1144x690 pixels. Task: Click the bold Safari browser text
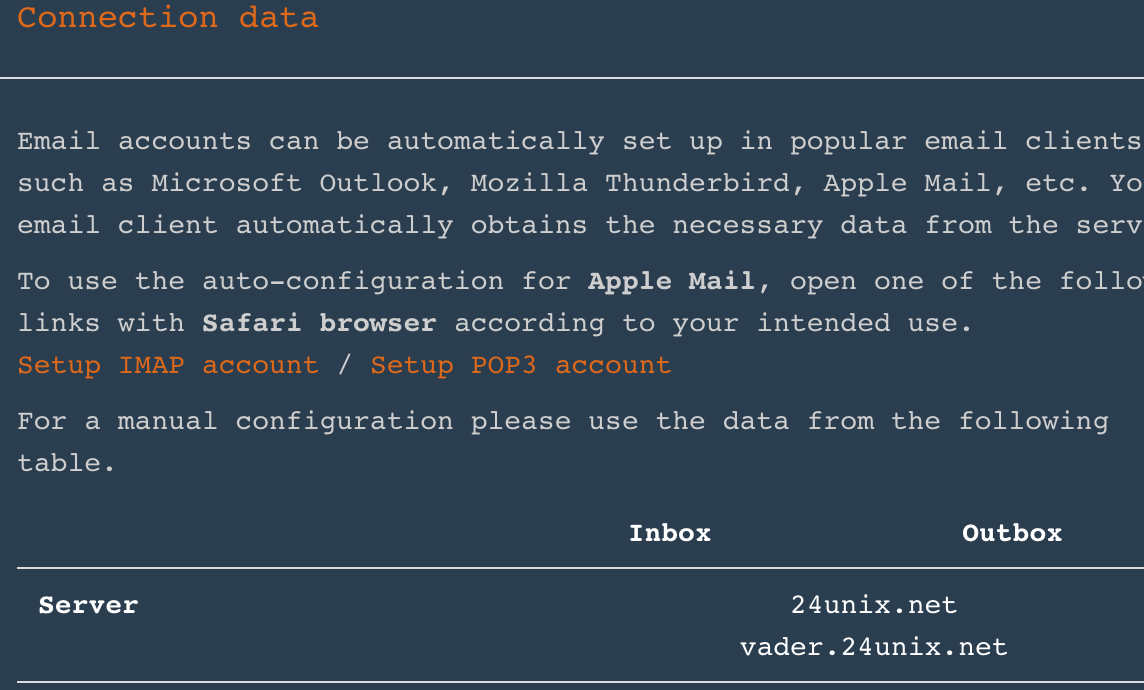coord(319,323)
